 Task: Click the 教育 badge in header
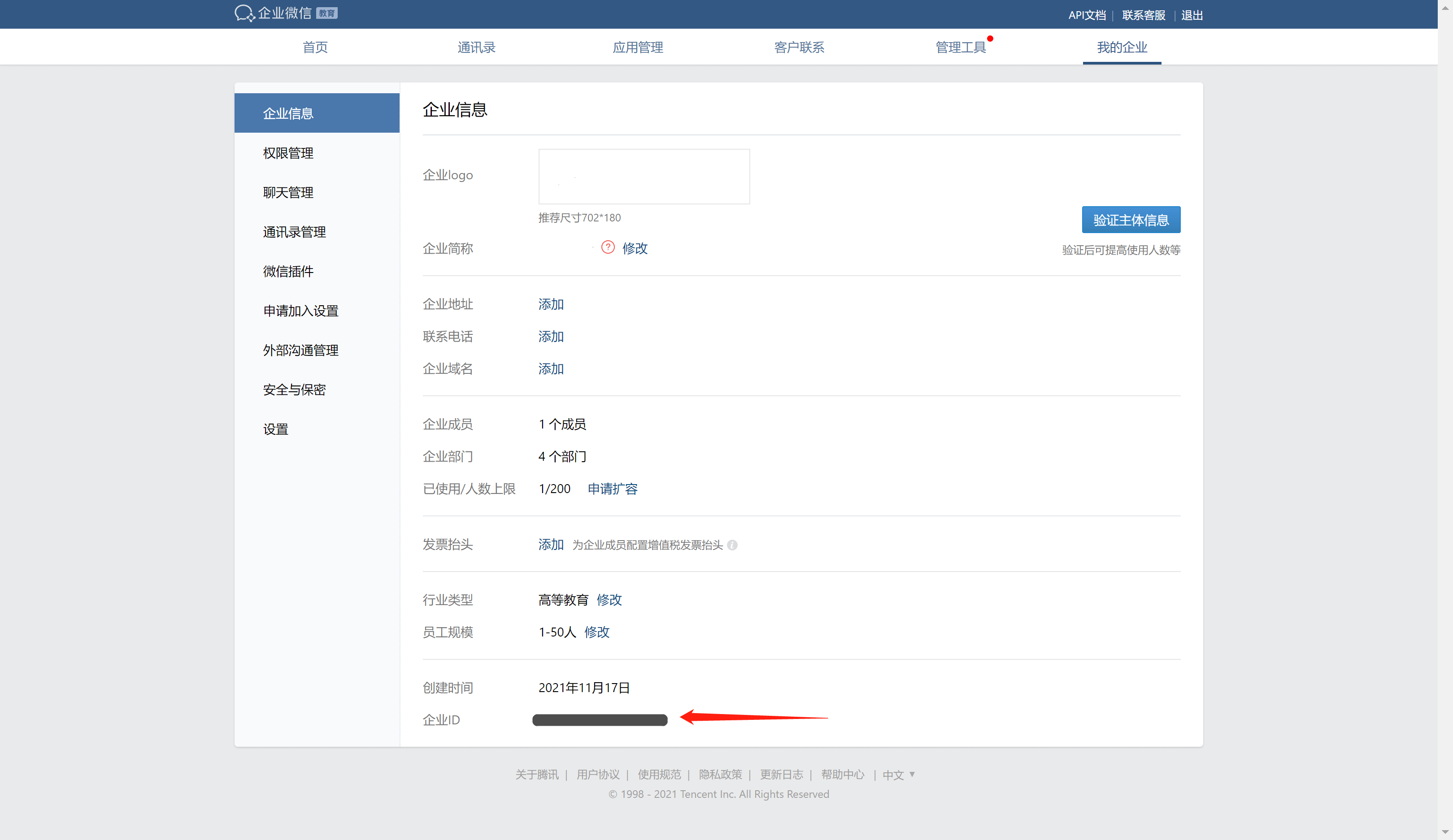[x=327, y=13]
